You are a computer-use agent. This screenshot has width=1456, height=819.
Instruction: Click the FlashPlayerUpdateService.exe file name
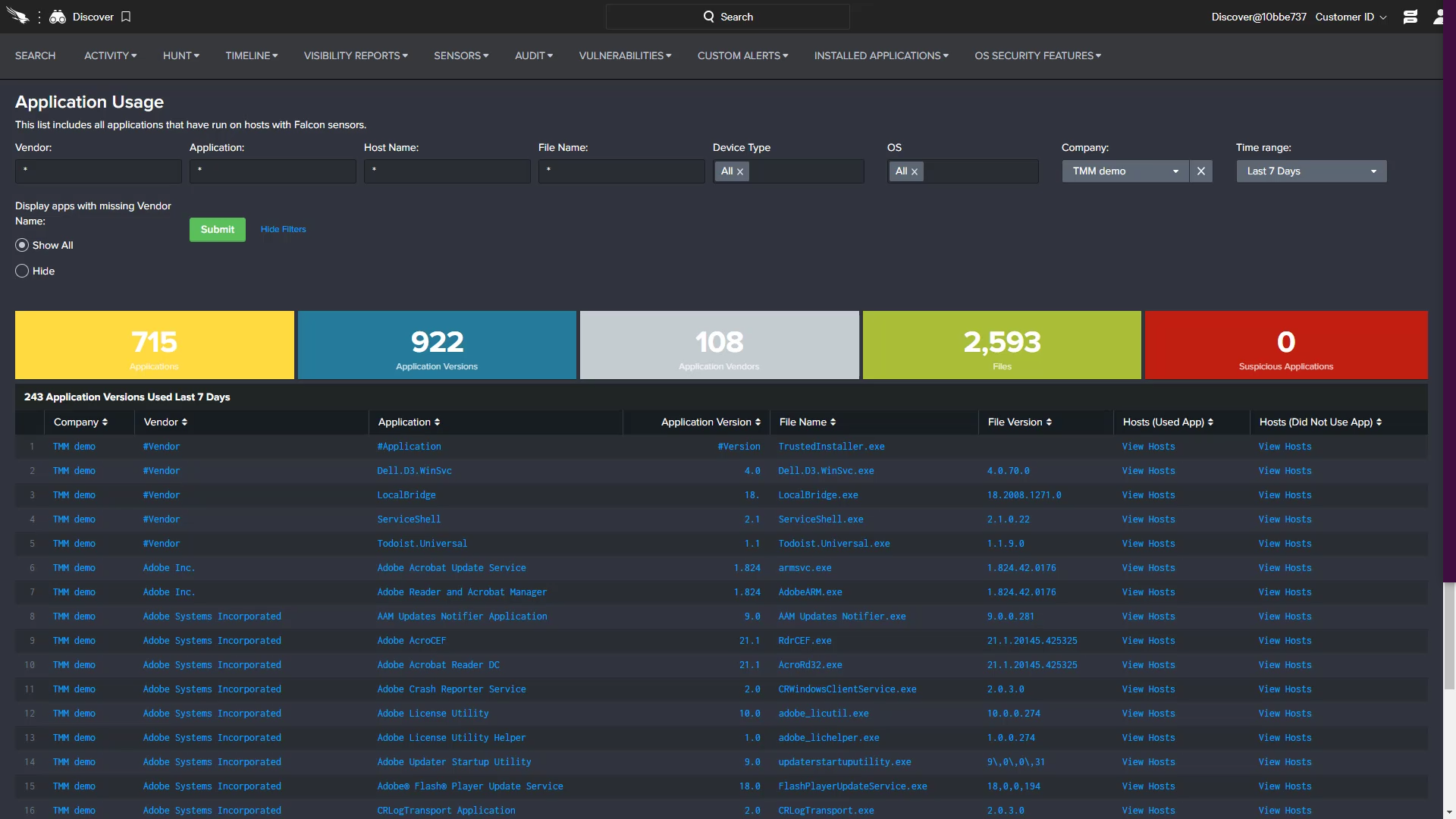(852, 786)
